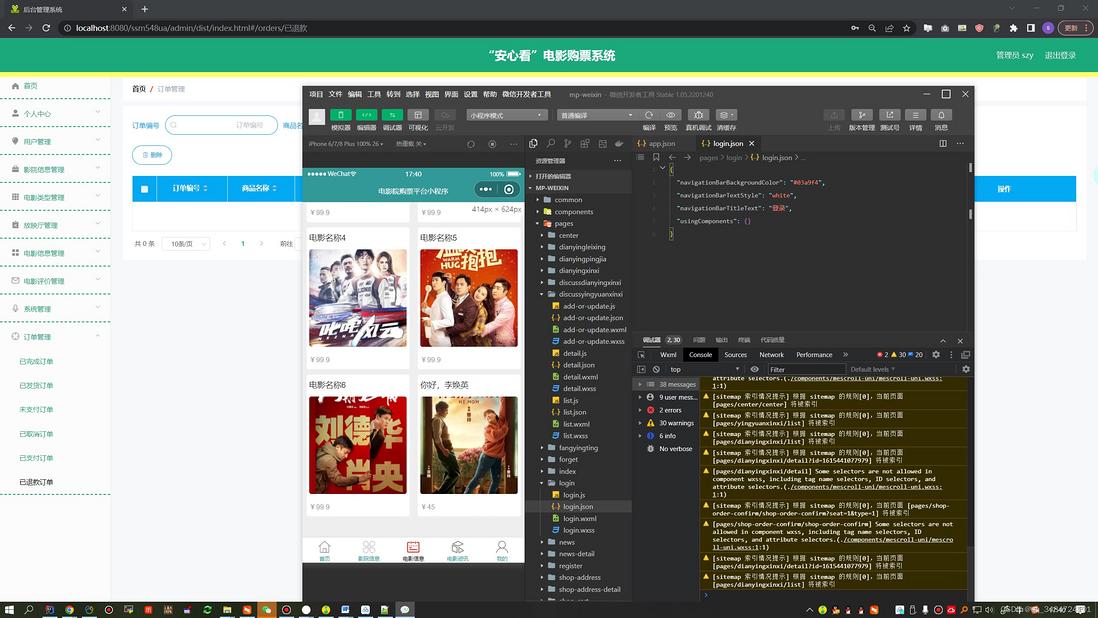Open the search magnifier in editor sidebar
Screen dimensions: 1098x618
[x=550, y=143]
